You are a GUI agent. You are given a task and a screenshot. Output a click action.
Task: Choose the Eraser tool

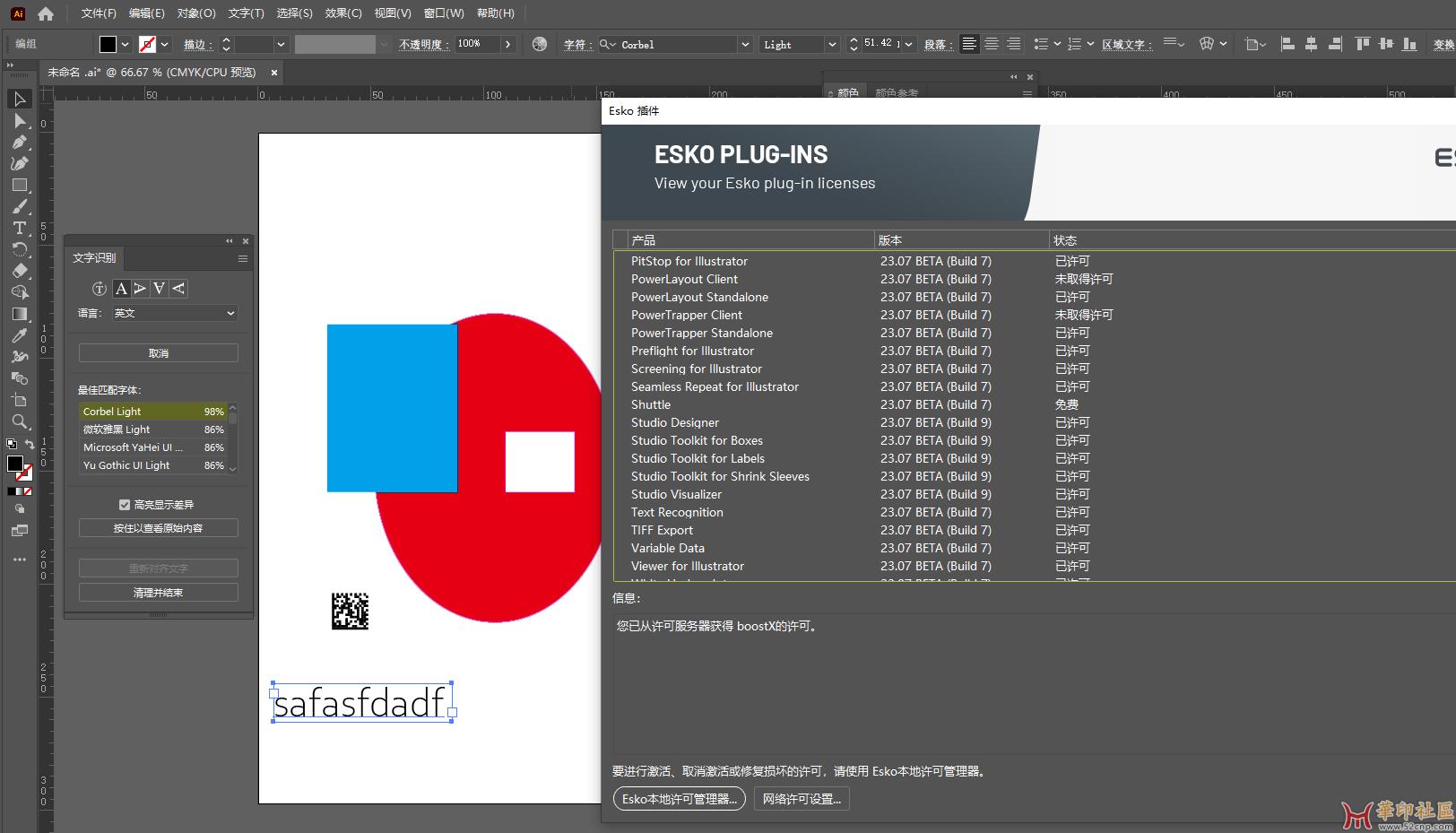20,271
